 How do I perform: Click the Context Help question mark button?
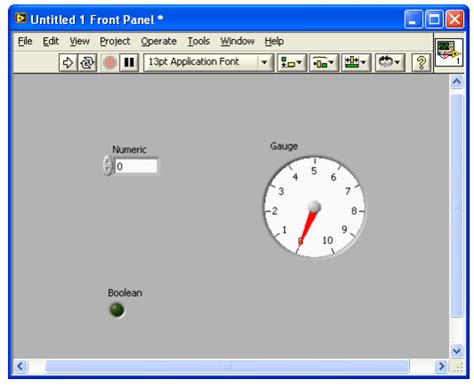click(x=421, y=62)
